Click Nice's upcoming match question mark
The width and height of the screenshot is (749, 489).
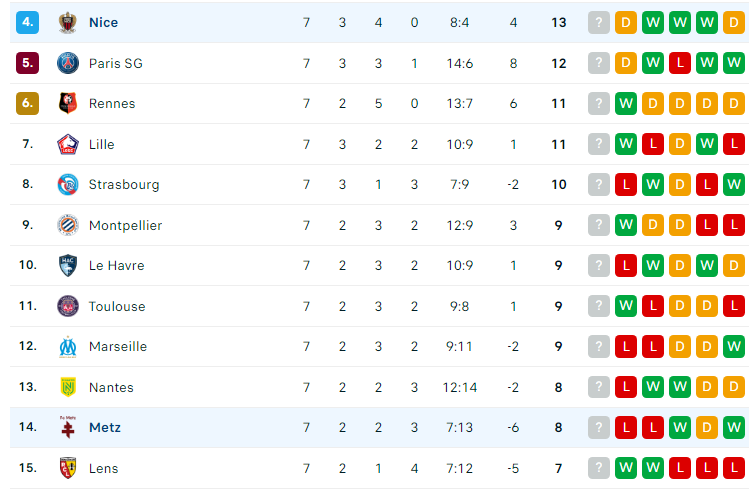(599, 22)
